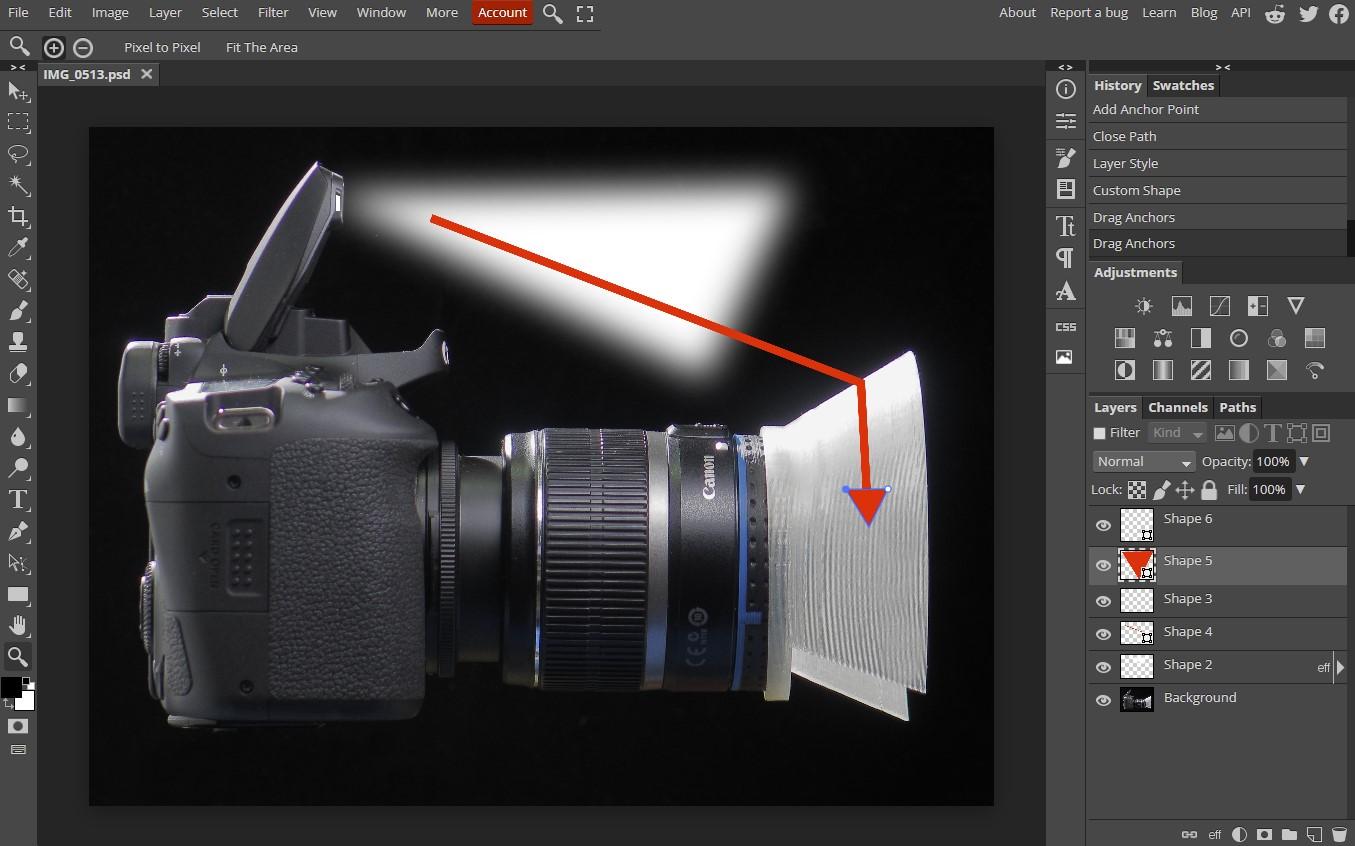The height and width of the screenshot is (846, 1355).
Task: Select the Move tool
Action: (18, 91)
